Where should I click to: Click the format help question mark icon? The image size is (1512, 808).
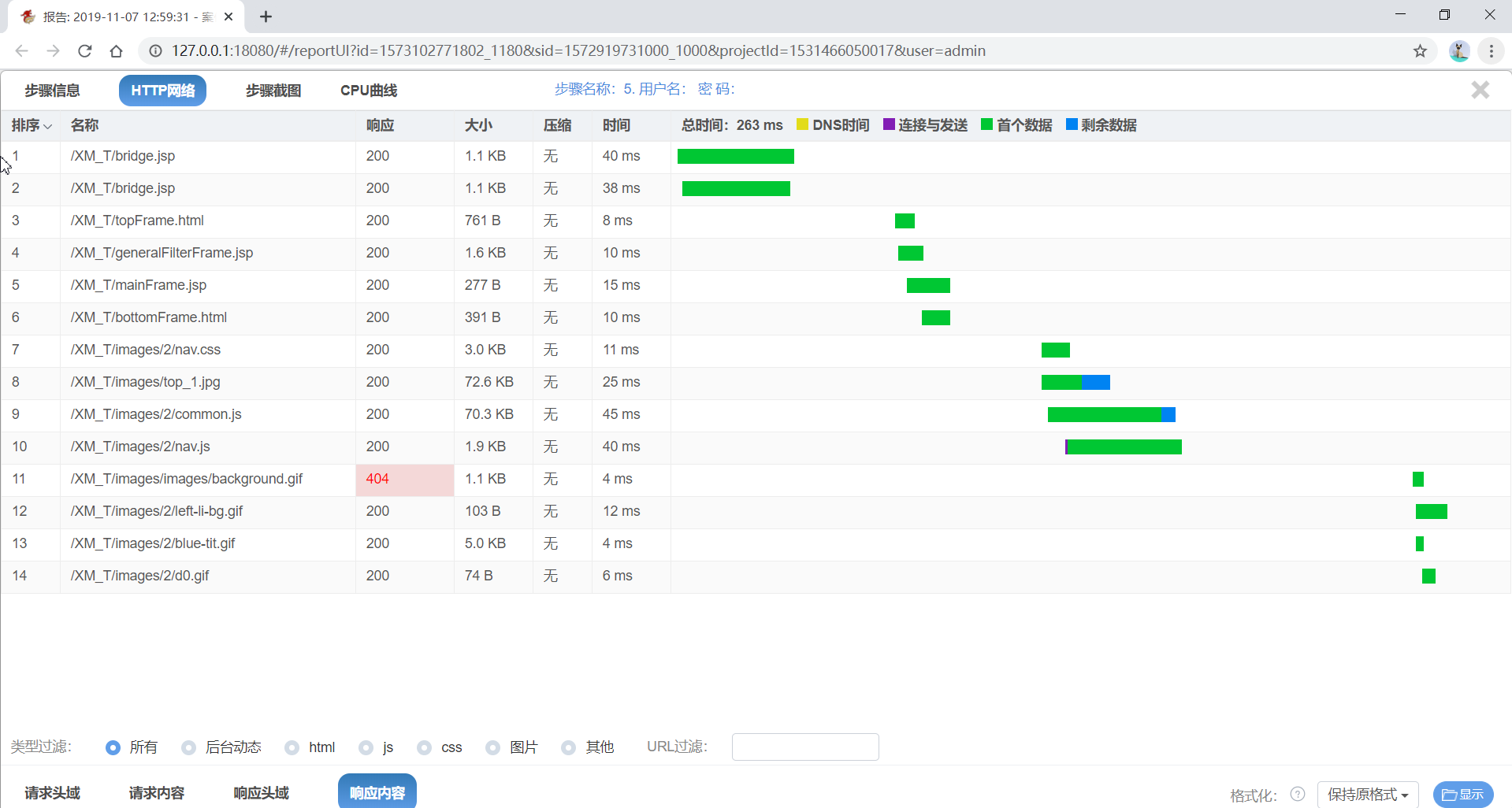[1298, 794]
